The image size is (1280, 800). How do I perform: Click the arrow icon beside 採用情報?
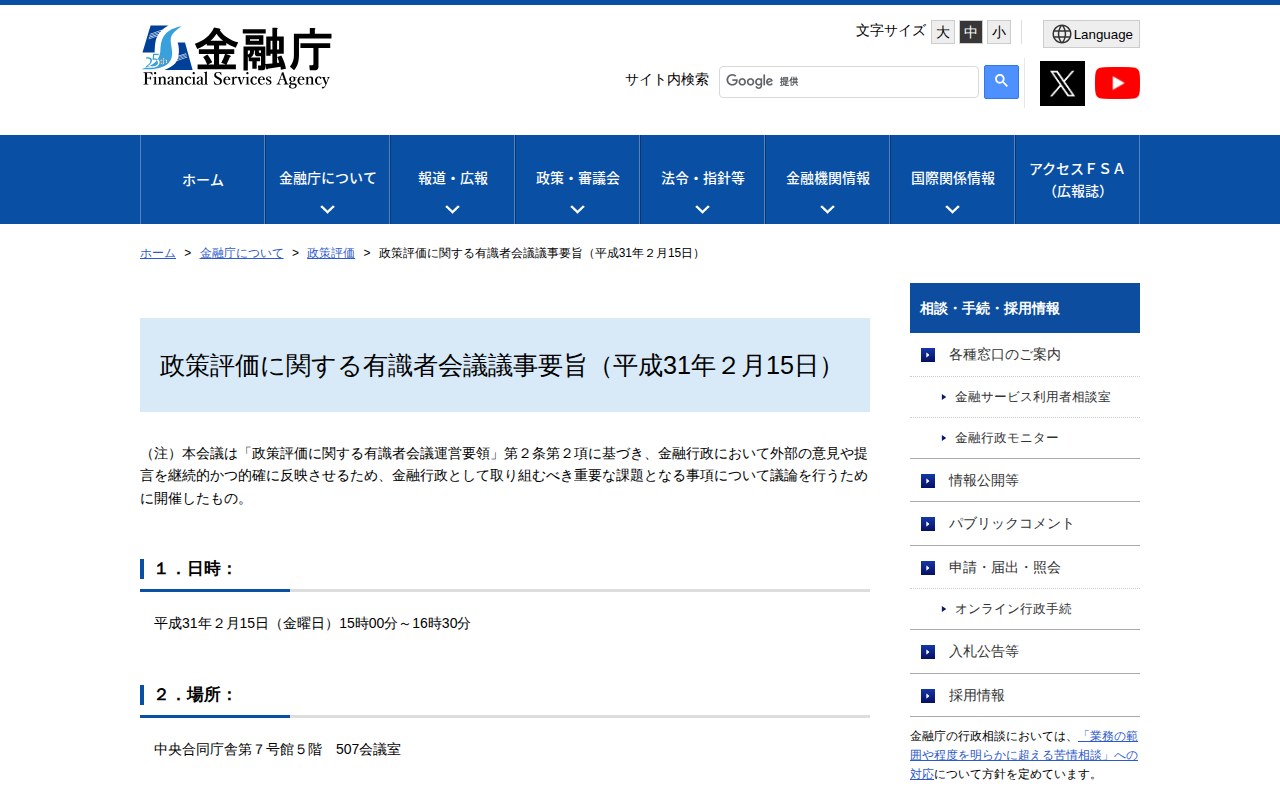[927, 695]
